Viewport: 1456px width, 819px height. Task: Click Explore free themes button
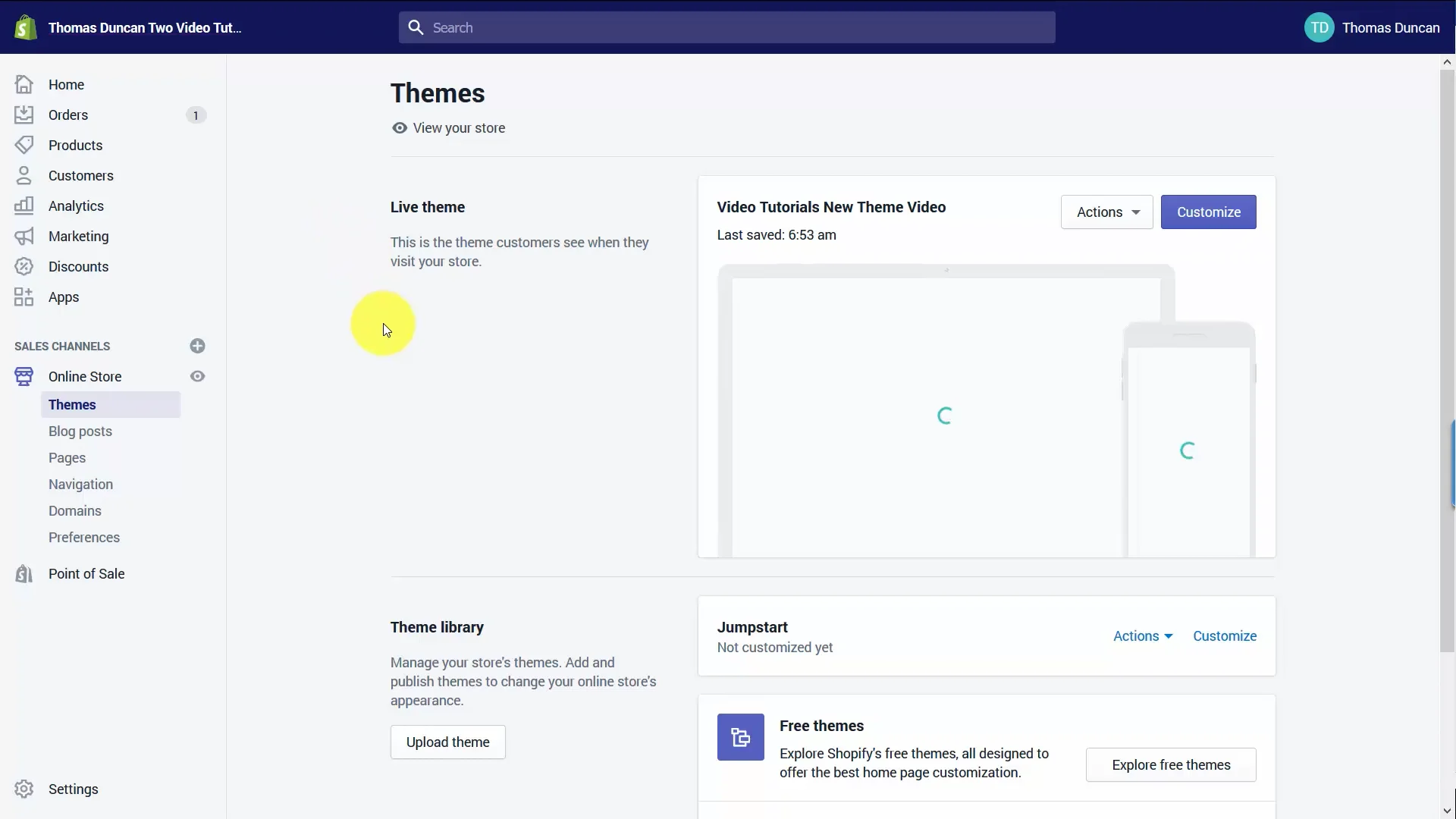tap(1171, 764)
